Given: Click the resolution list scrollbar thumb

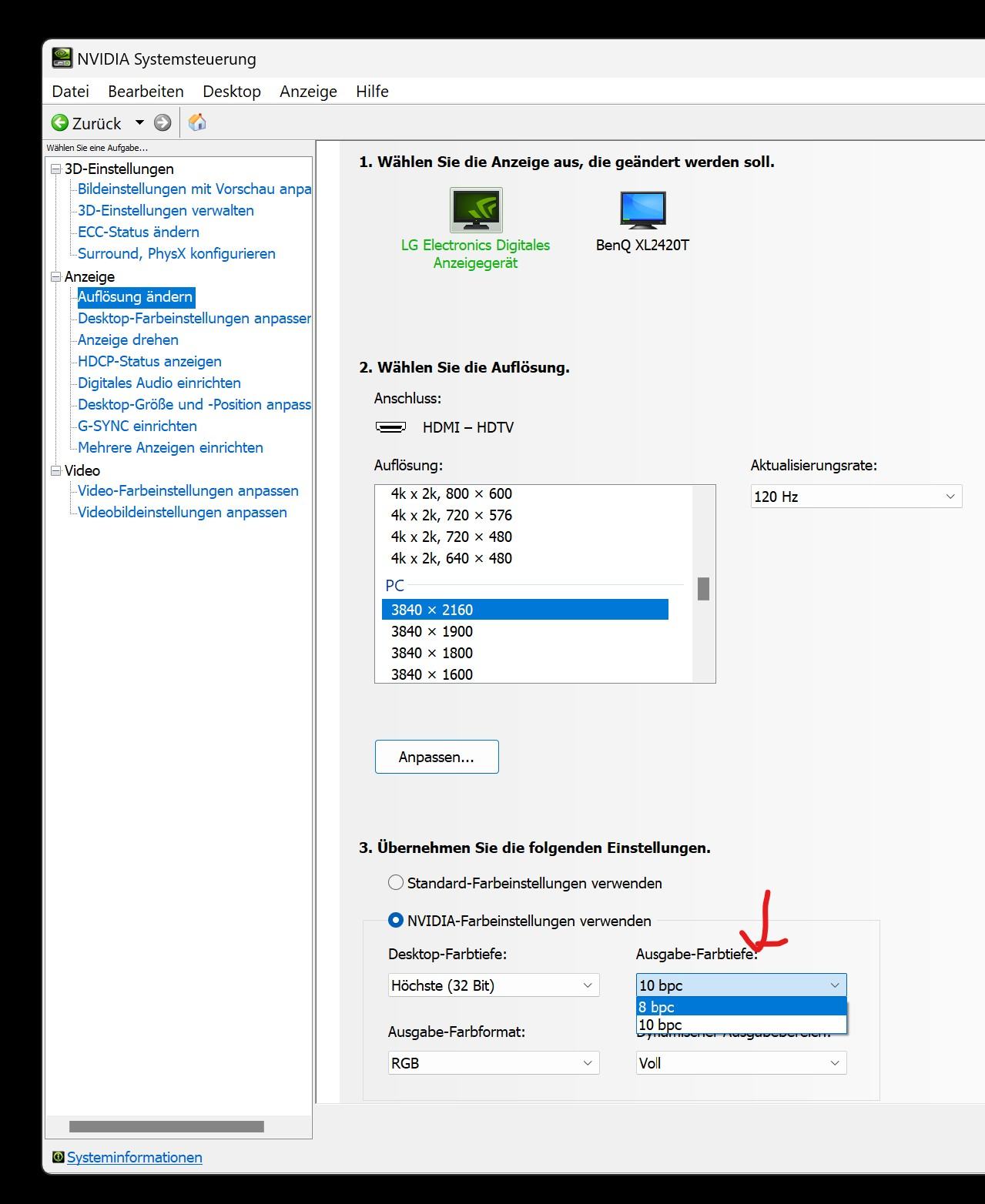Looking at the screenshot, I should coord(703,589).
